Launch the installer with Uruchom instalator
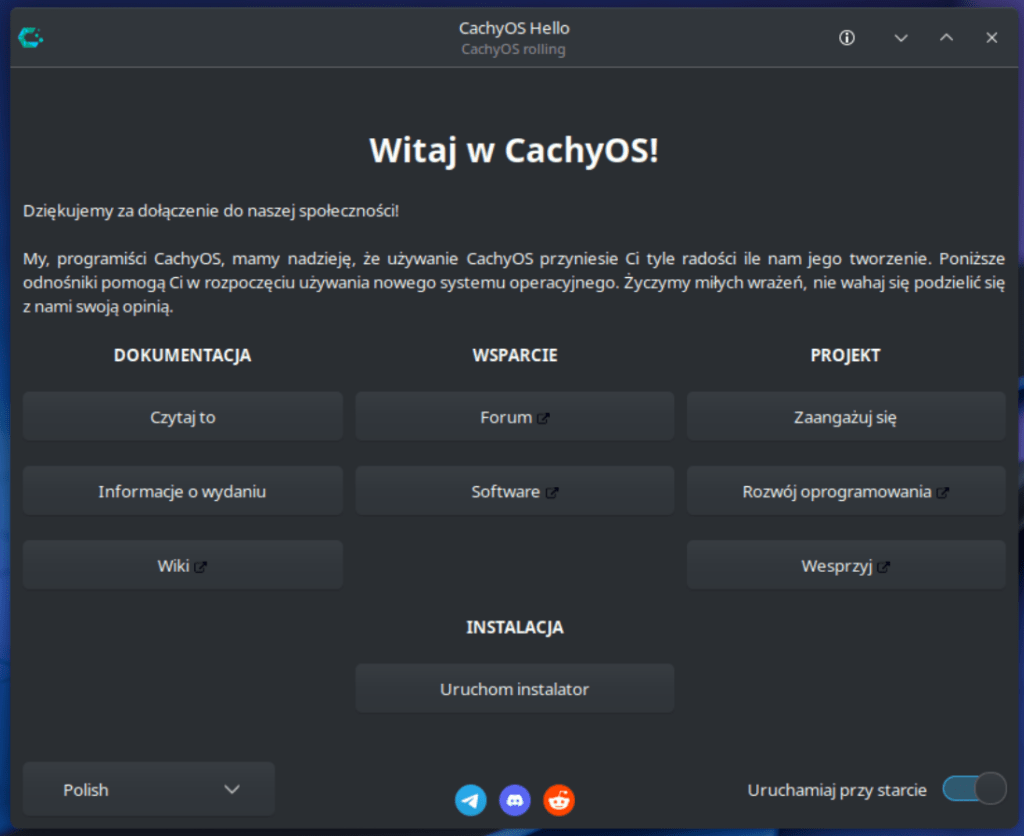This screenshot has width=1024, height=836. [514, 688]
